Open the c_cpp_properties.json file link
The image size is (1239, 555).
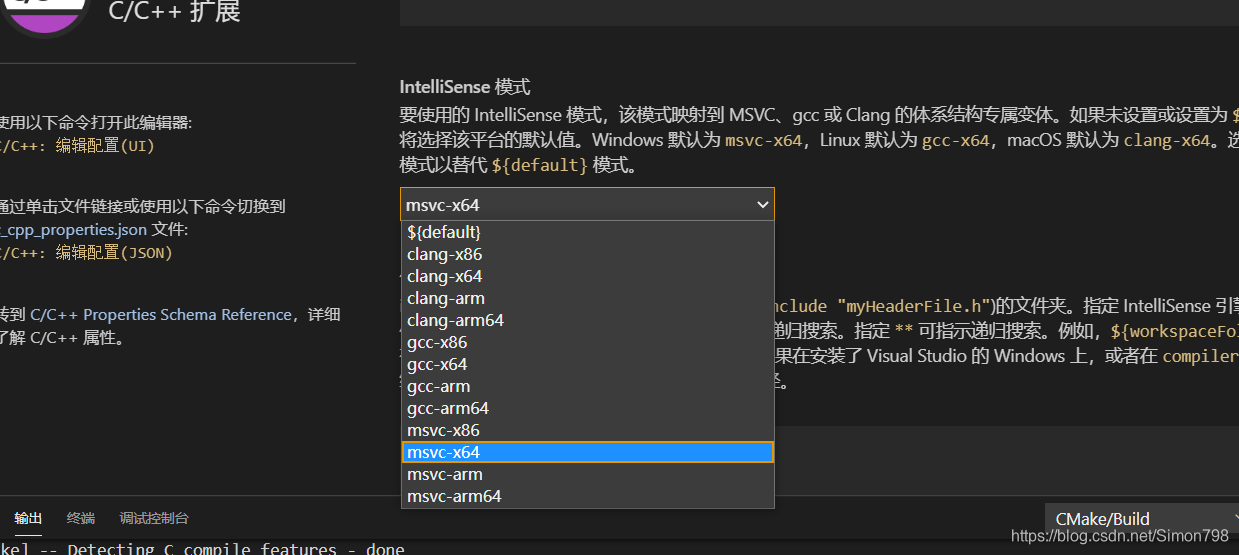tap(73, 229)
